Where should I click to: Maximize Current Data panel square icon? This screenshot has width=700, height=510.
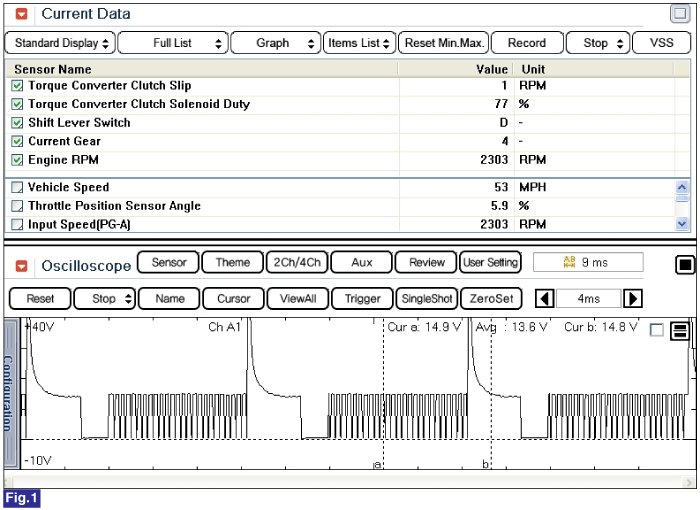679,13
